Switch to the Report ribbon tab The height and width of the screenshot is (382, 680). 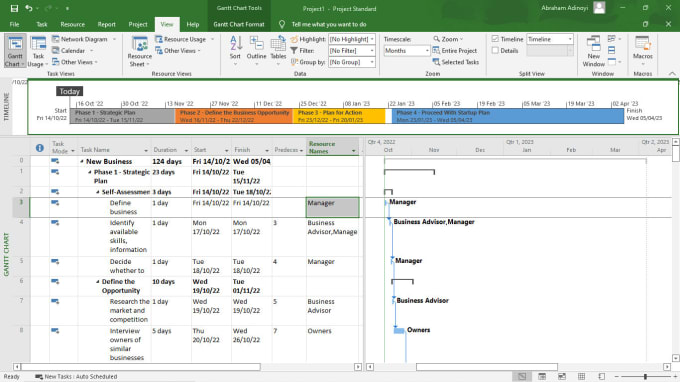[106, 24]
